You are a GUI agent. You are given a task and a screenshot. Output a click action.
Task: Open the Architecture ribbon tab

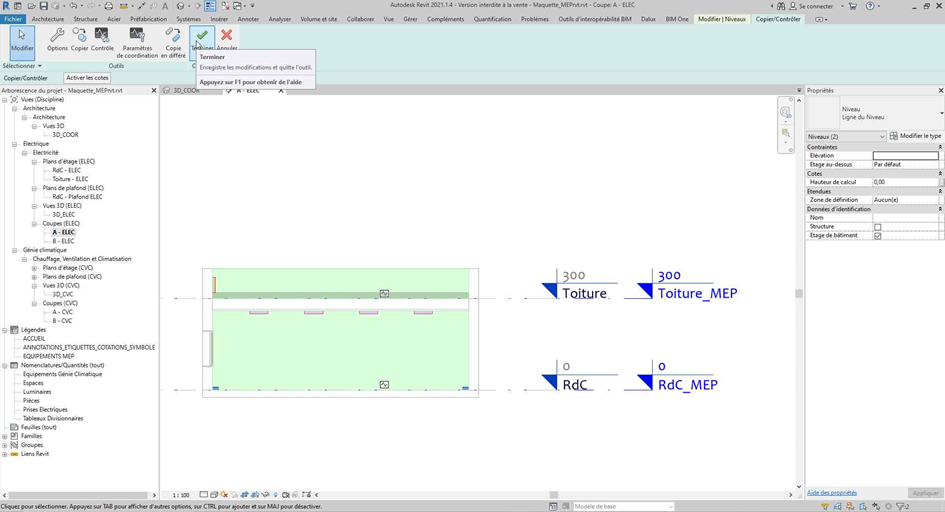[47, 19]
